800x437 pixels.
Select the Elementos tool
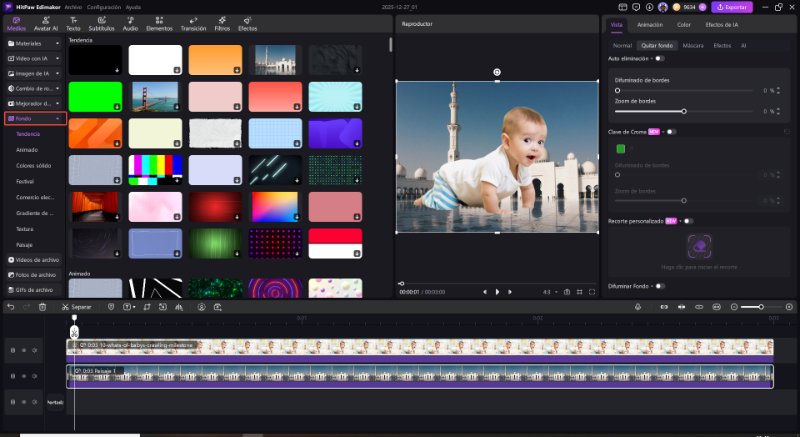[x=159, y=24]
